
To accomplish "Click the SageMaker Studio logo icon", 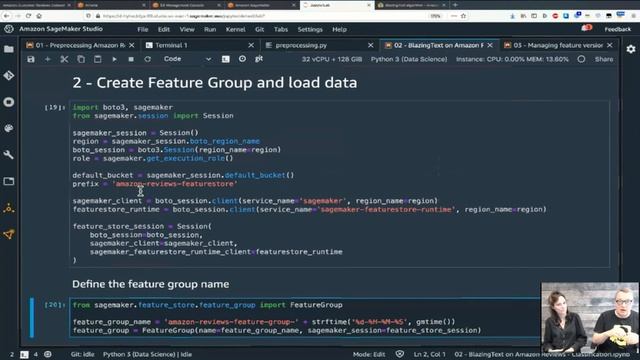I will point(9,29).
